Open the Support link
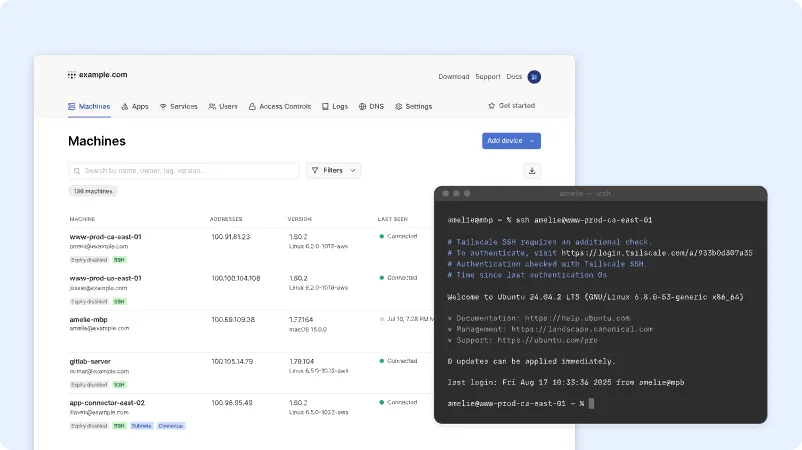Viewport: 802px width, 450px height. (488, 77)
